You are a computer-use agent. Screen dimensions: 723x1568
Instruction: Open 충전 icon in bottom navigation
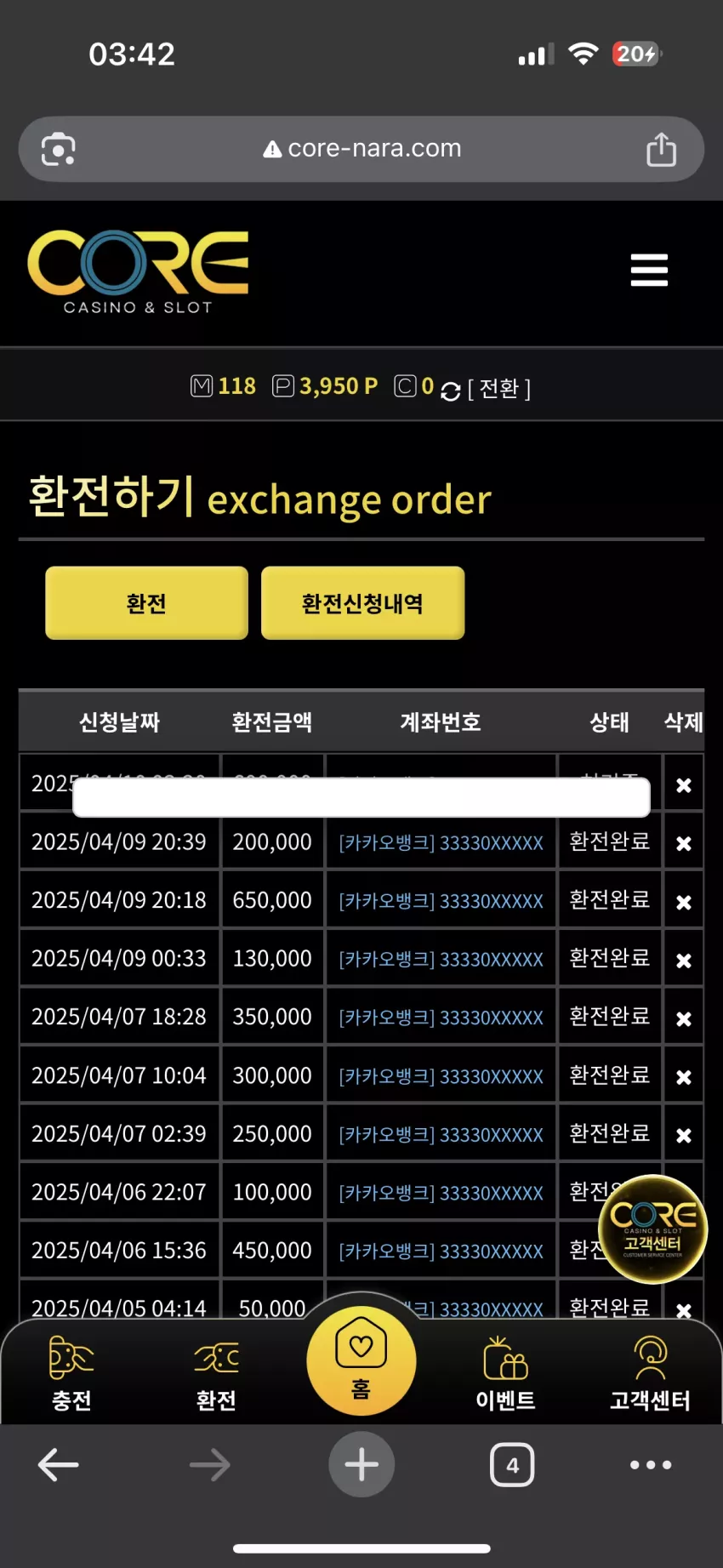click(71, 1373)
